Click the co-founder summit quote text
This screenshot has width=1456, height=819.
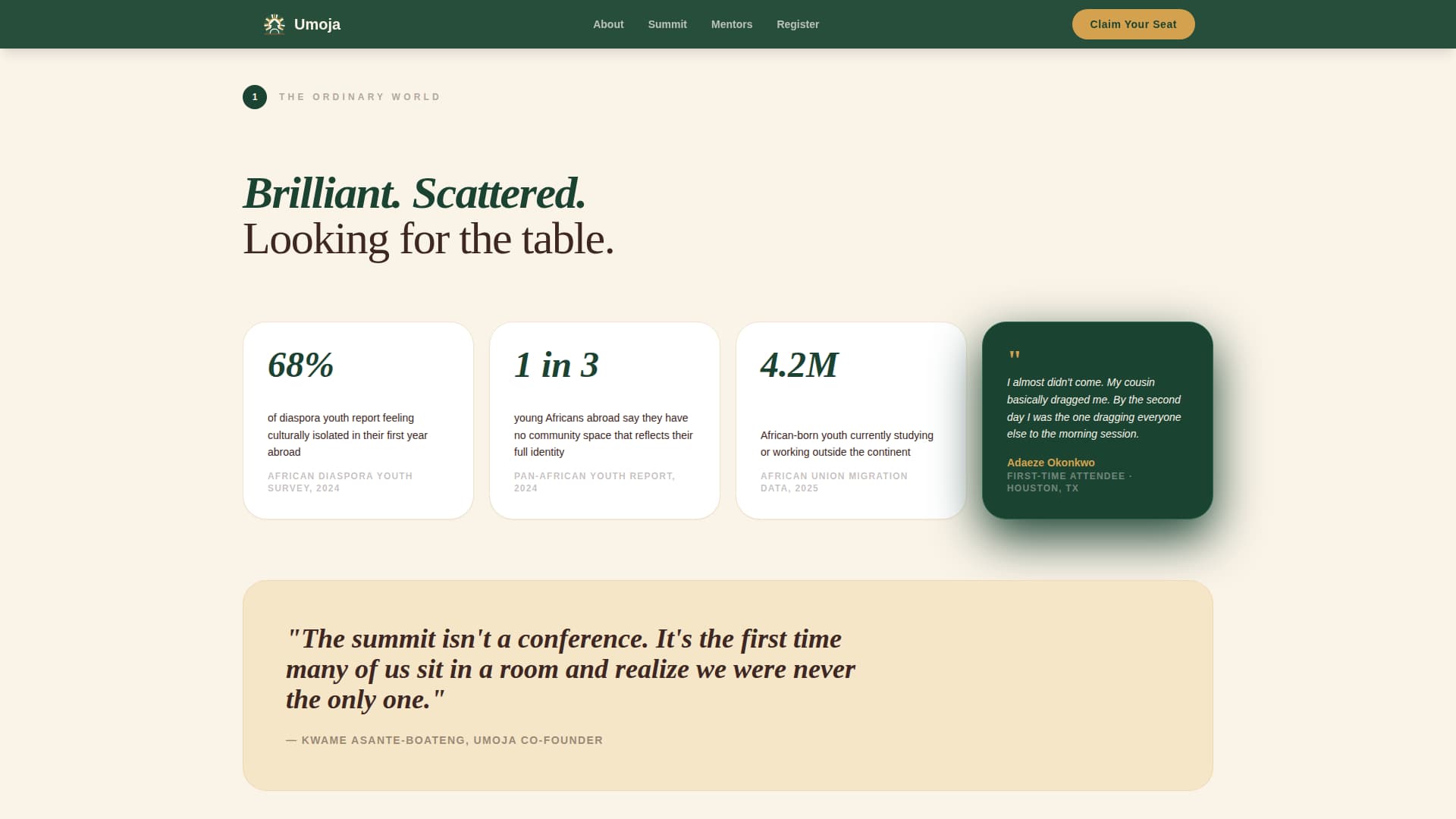tap(570, 669)
